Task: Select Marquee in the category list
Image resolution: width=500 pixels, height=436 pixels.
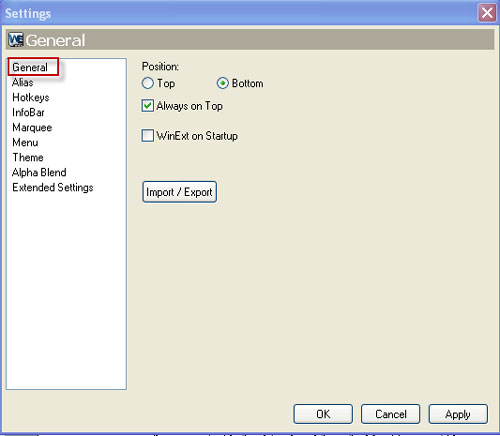Action: click(32, 127)
